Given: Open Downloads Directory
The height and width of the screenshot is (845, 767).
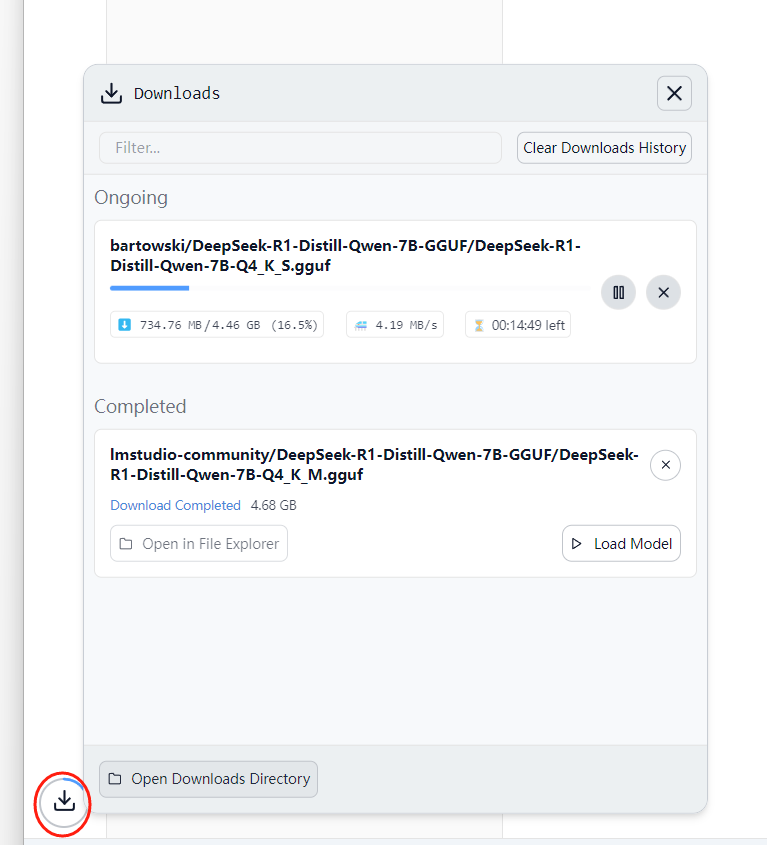Looking at the screenshot, I should coord(209,779).
